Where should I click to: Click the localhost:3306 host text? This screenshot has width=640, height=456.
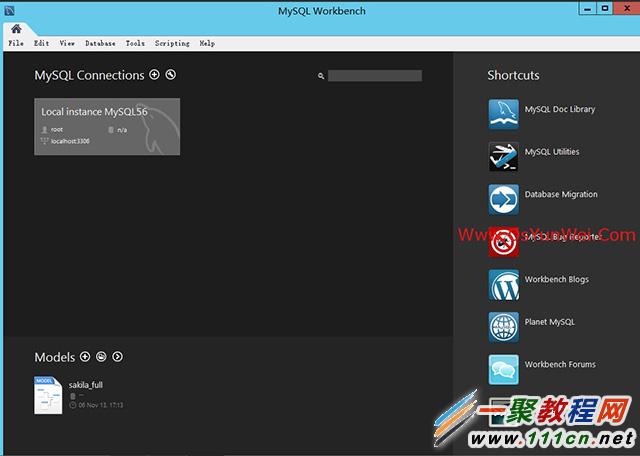pyautogui.click(x=70, y=141)
